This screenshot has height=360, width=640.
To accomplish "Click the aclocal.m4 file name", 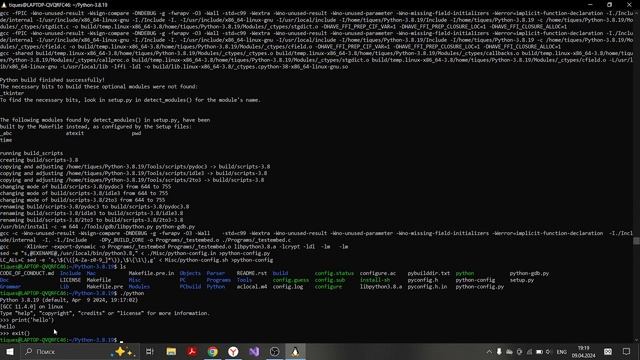I will [x=252, y=287].
